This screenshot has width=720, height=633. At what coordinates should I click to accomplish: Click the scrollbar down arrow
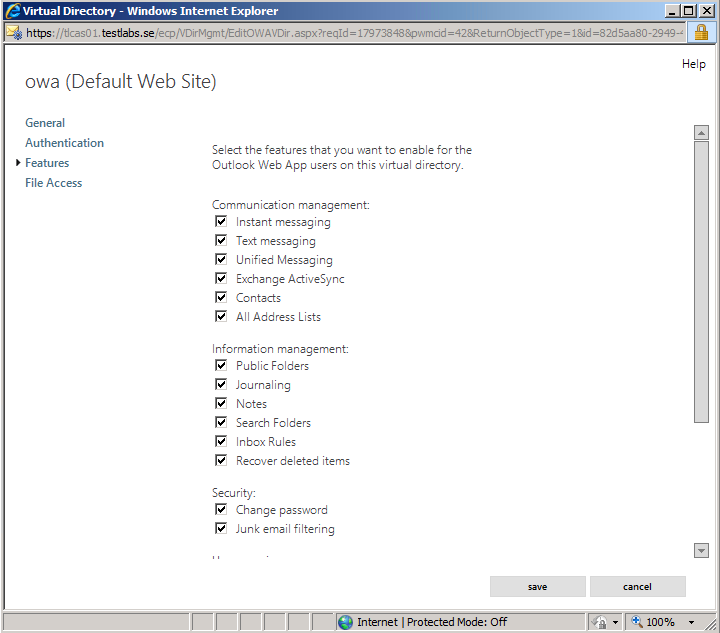coord(701,550)
